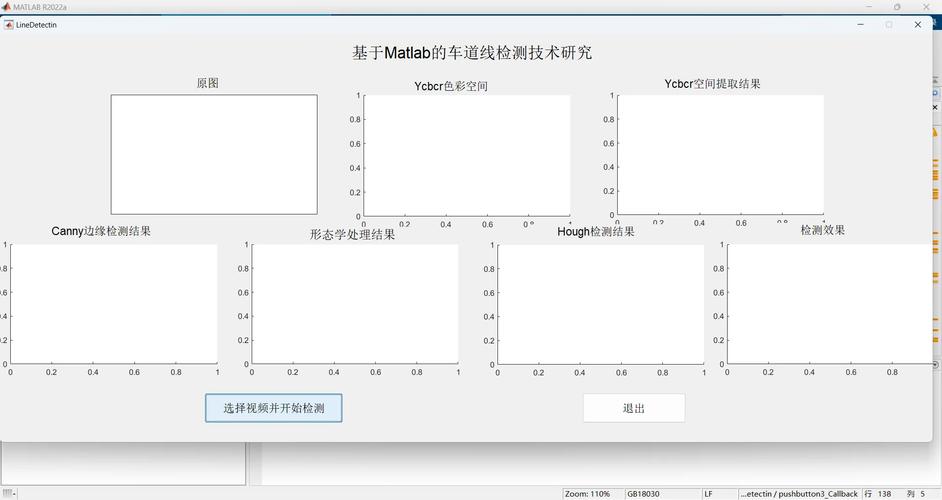Viewport: 942px width, 500px height.
Task: Click the MATLAB R2022a title bar icon
Action: point(6,7)
